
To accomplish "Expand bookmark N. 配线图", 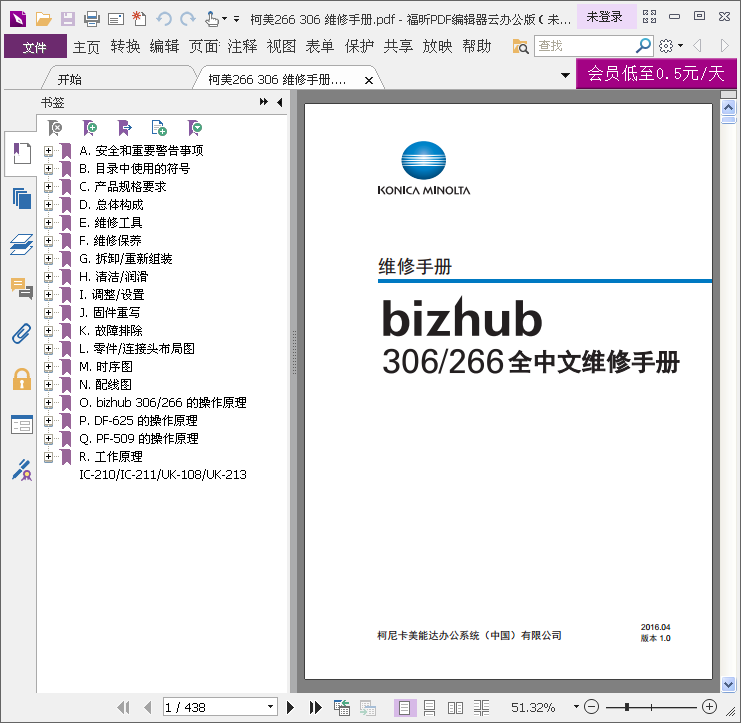I will coord(48,385).
